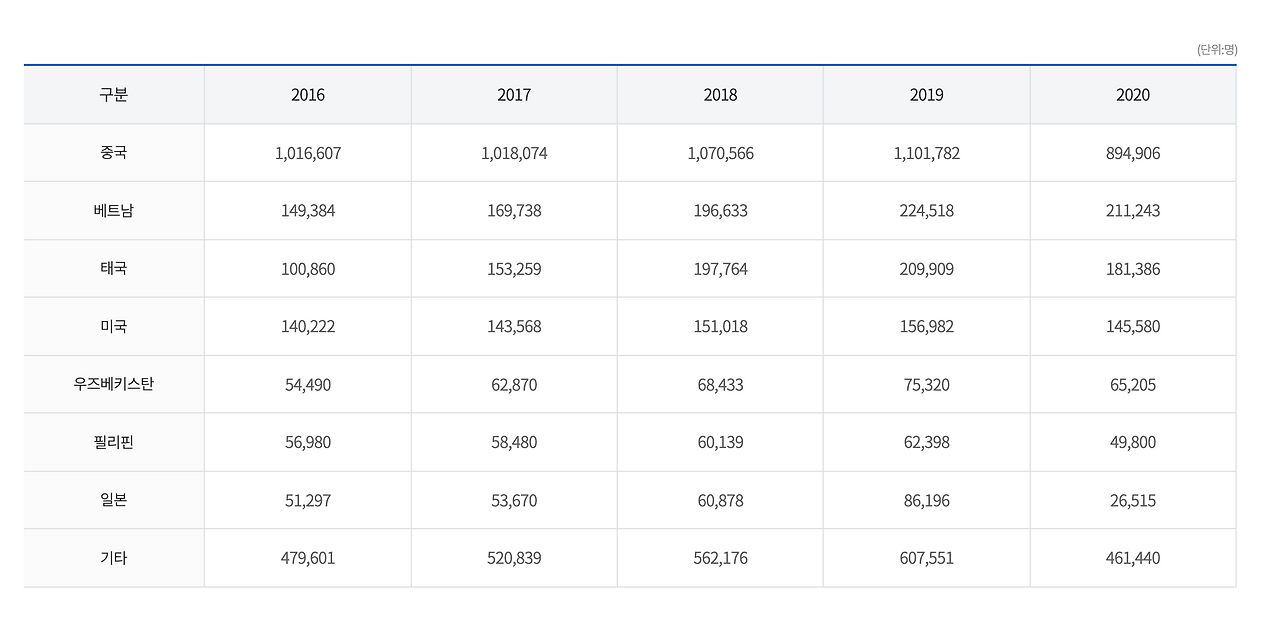Select the 중국 row label
The height and width of the screenshot is (619, 1280).
tap(113, 153)
